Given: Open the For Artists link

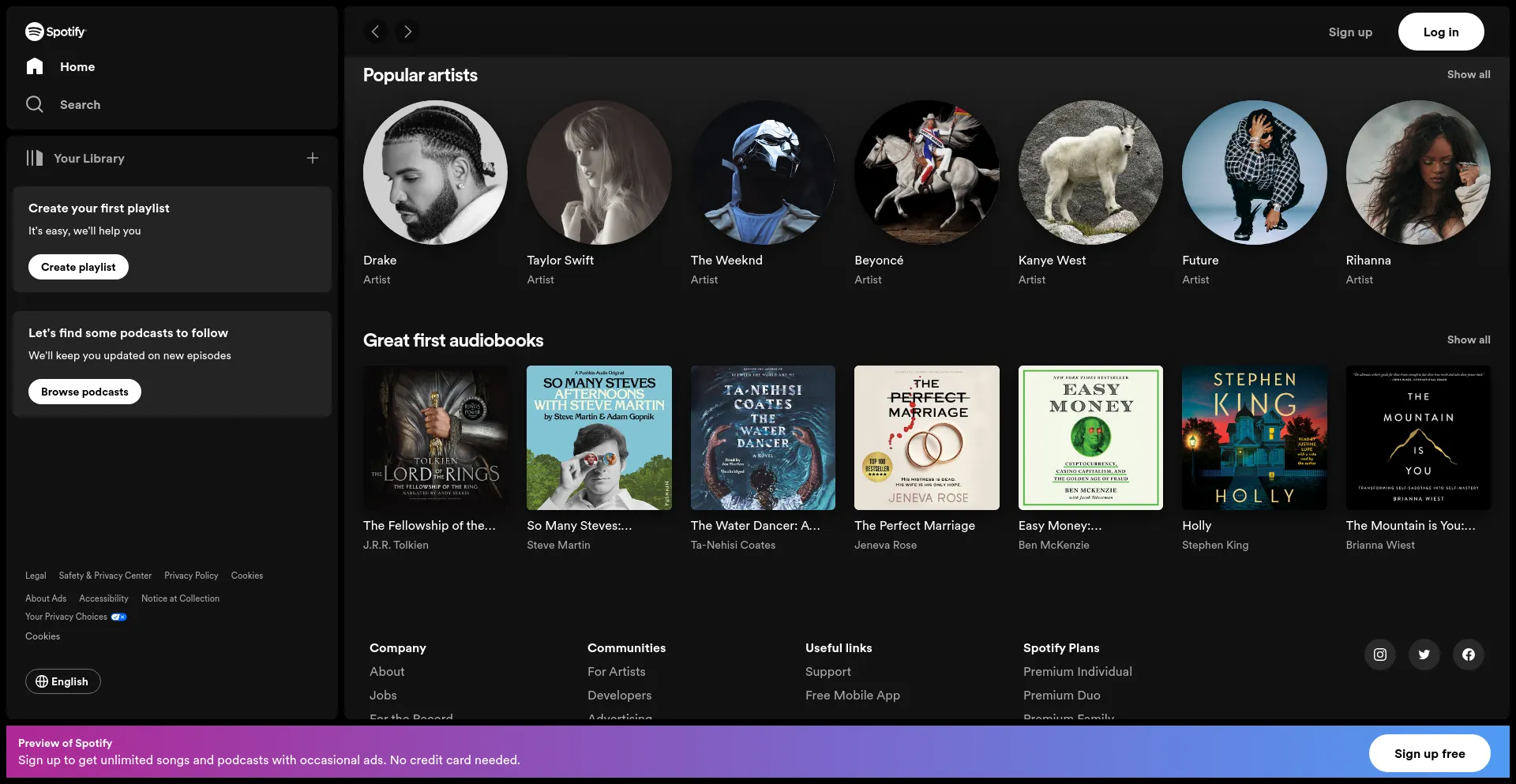Looking at the screenshot, I should click(616, 671).
